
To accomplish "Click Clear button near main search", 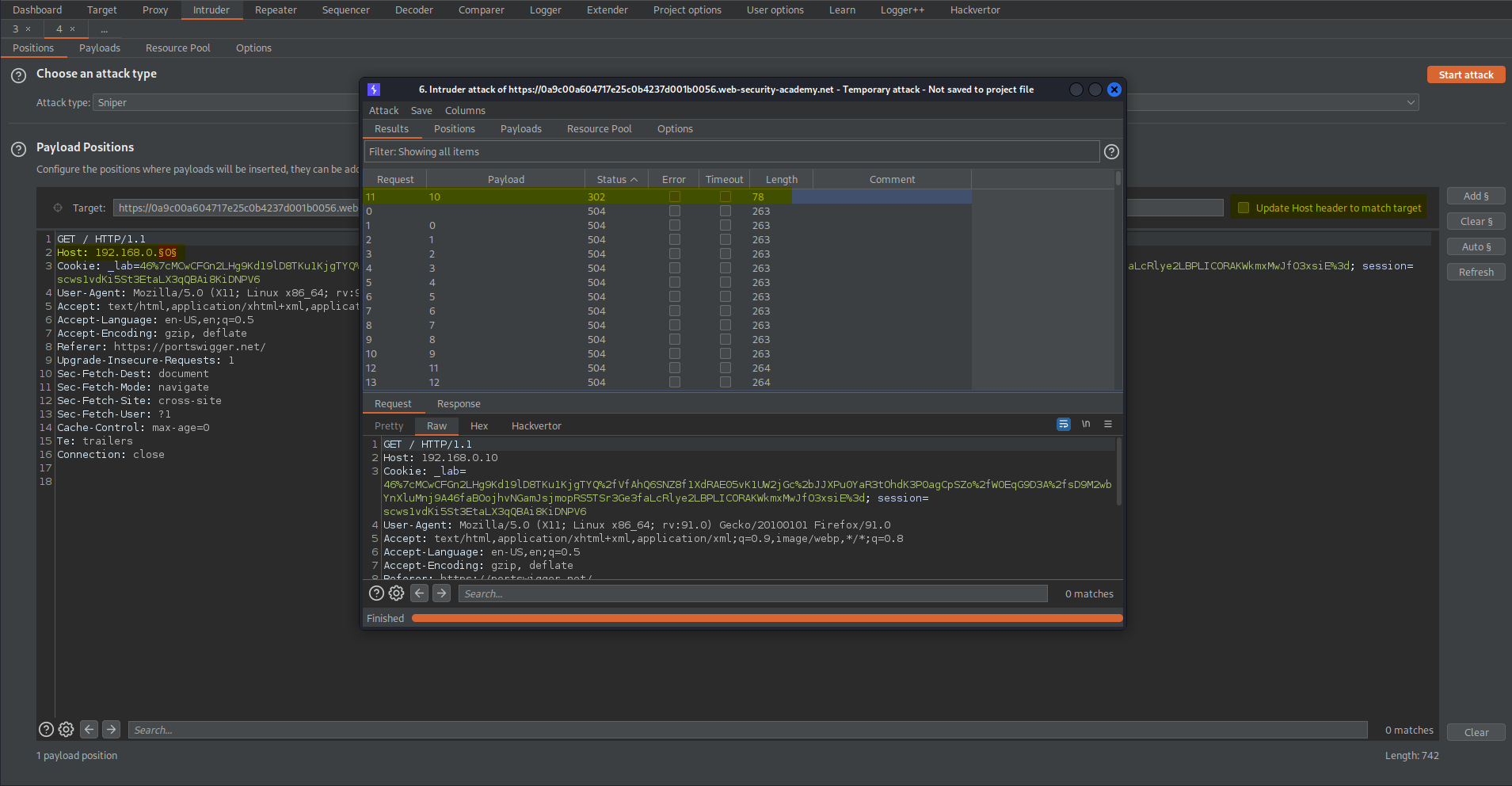I will click(1476, 733).
